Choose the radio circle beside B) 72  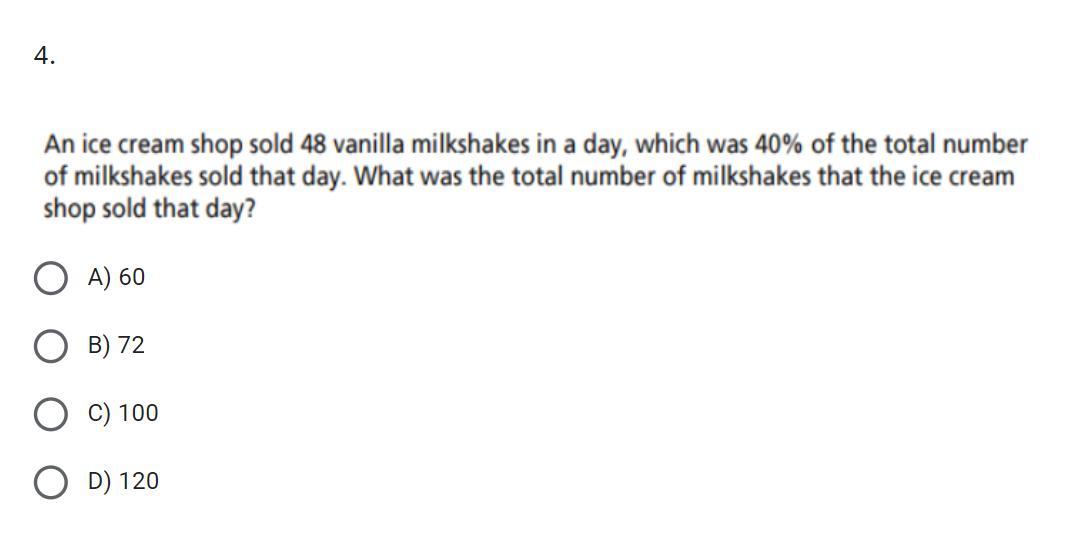[50, 346]
